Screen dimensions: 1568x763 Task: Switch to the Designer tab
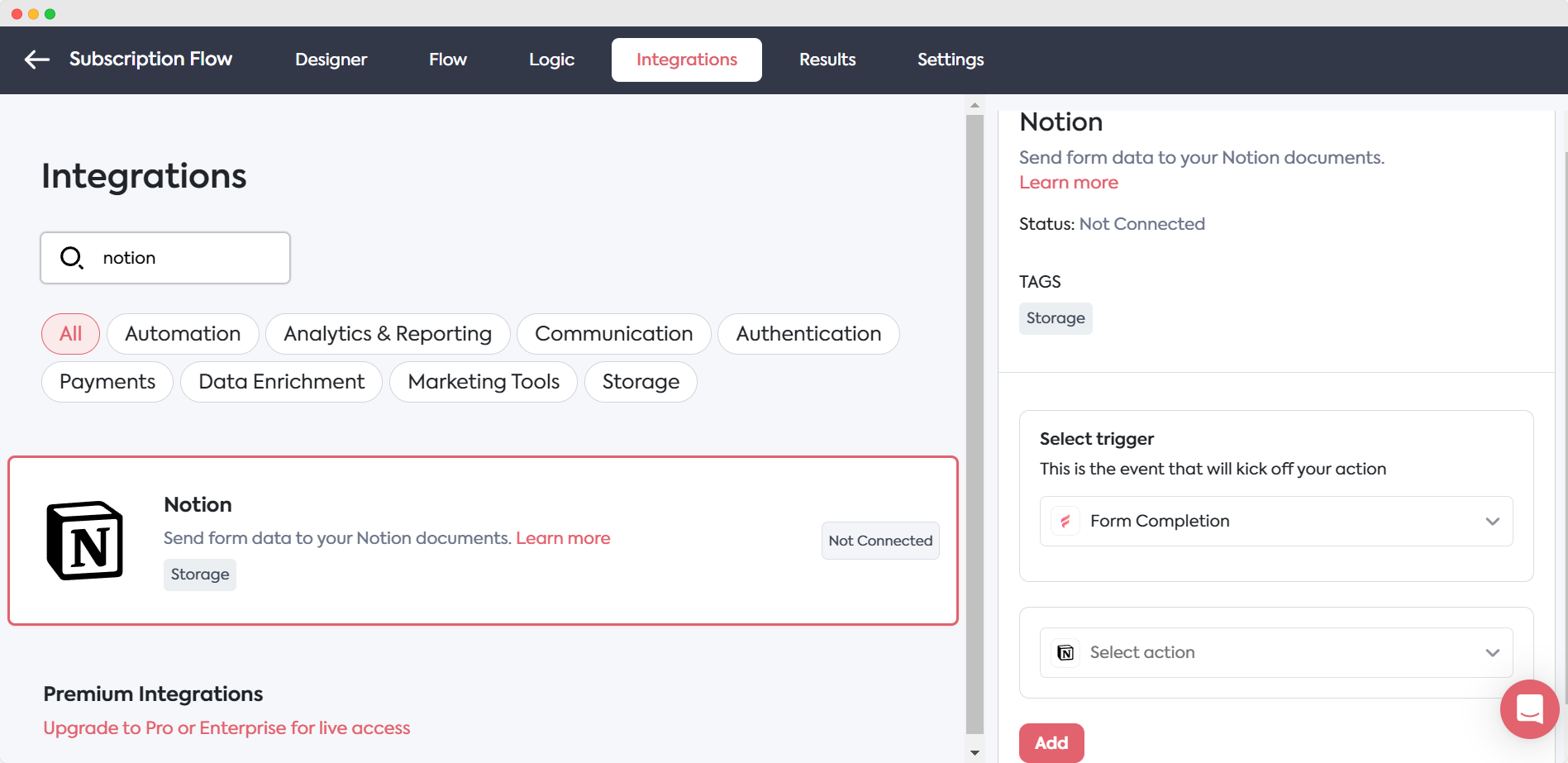[x=331, y=60]
